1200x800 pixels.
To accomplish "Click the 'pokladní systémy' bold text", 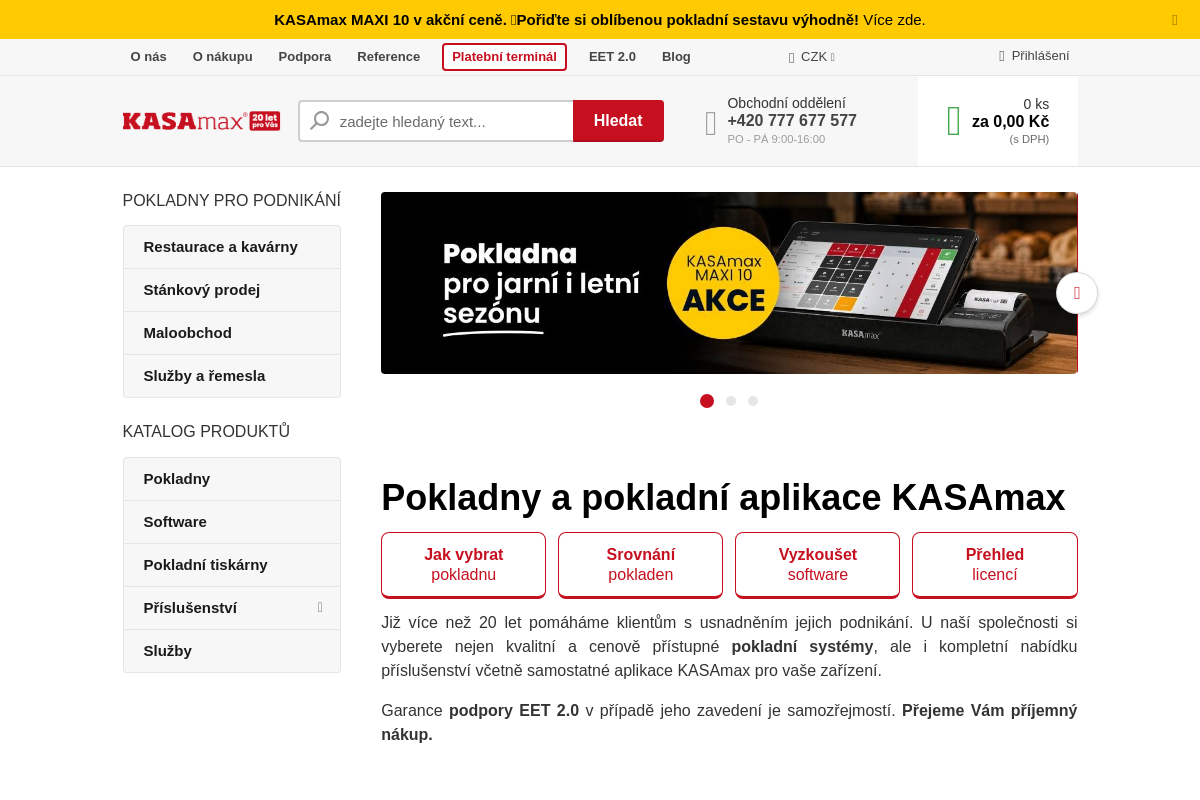I will (802, 647).
